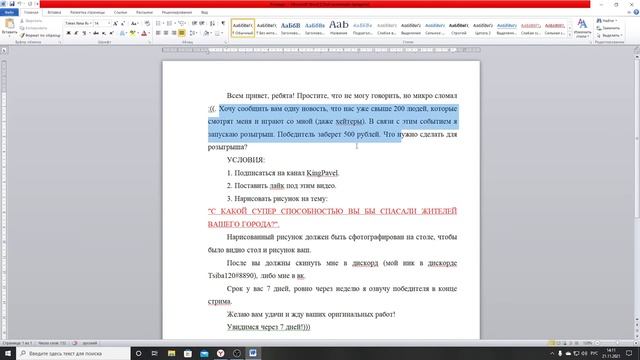640x360 pixels.
Task: Click the Text Effects icon
Action: pyautogui.click(x=122, y=33)
